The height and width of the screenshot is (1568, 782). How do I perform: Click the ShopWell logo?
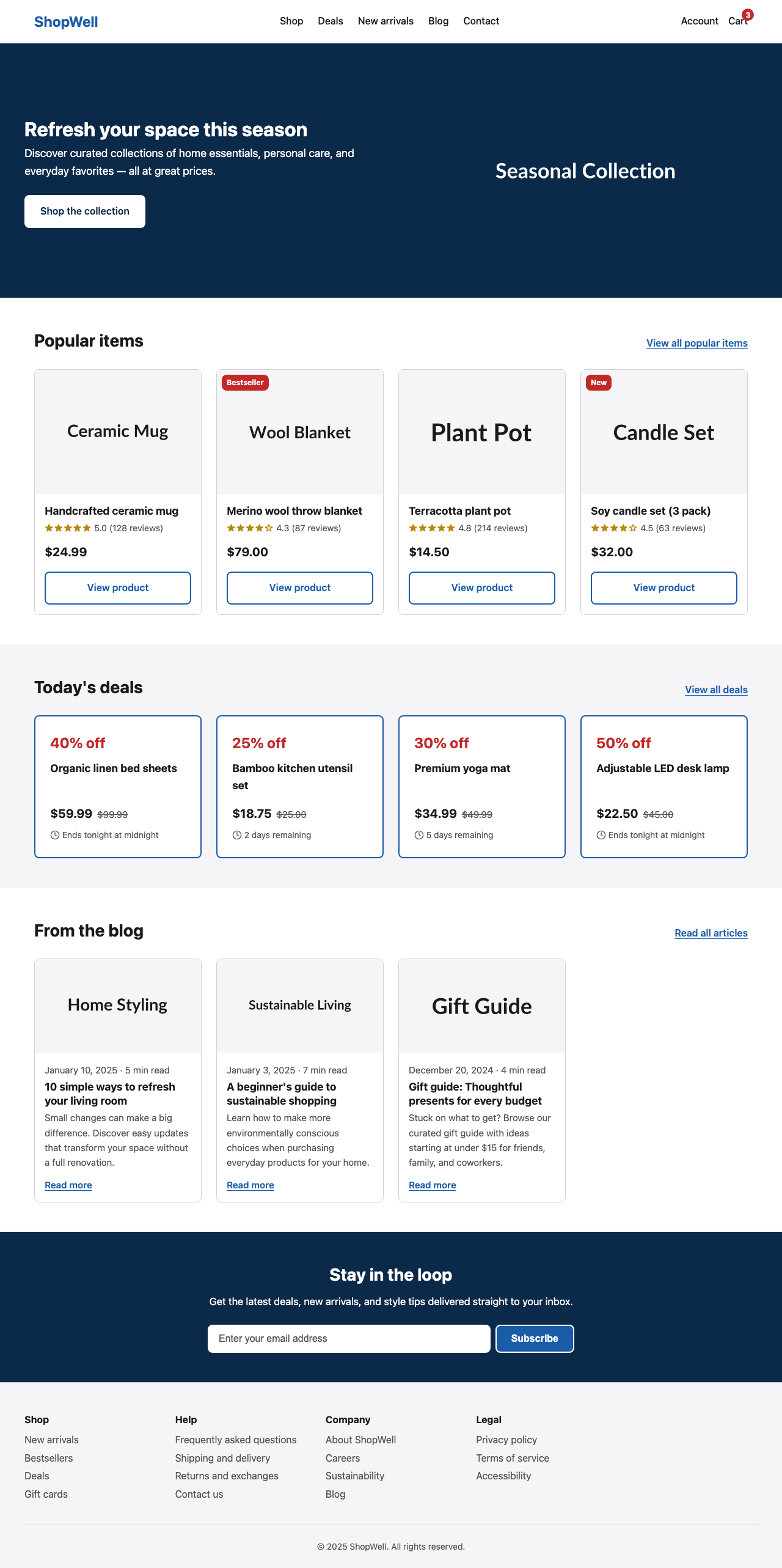[66, 21]
